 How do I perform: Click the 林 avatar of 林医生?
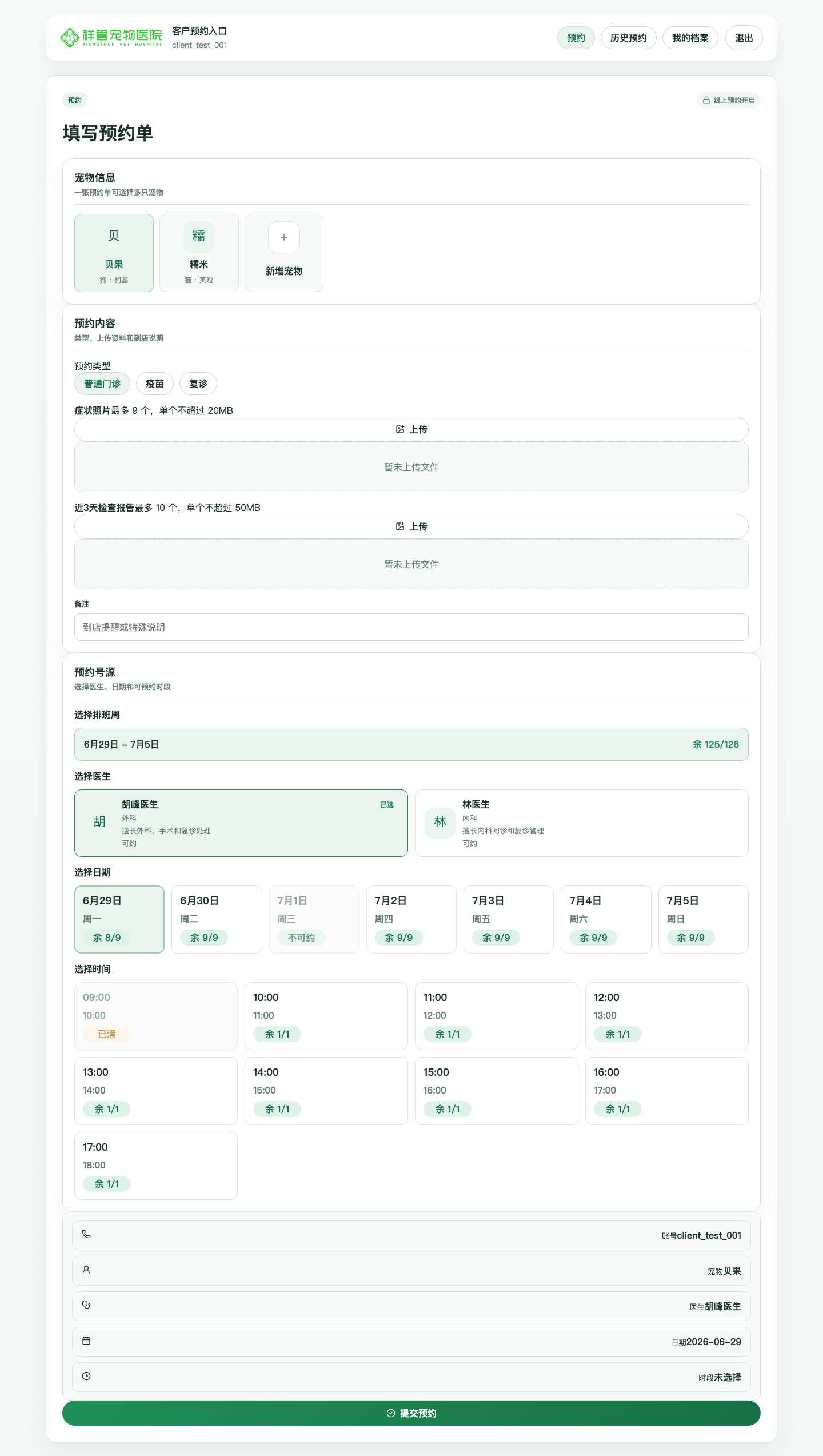click(x=440, y=822)
